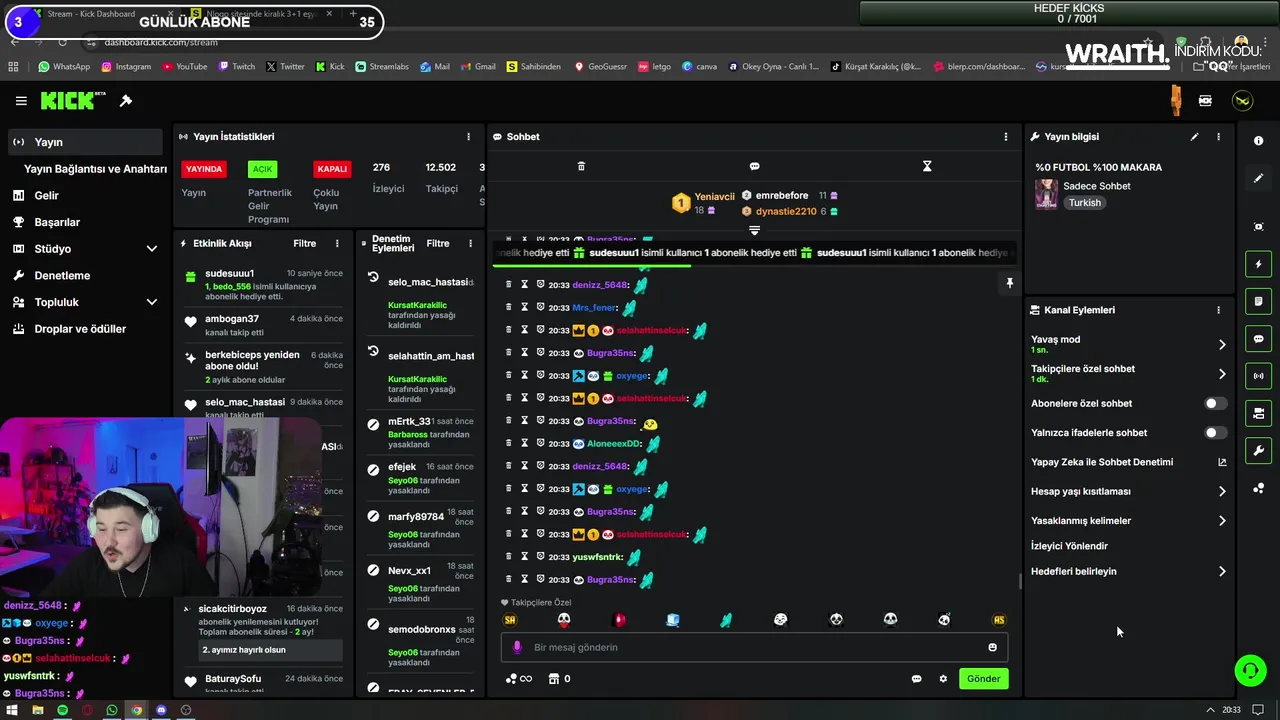Screen dimensions: 1280x720
Task: Open ambogan37 entry in activity feed
Action: [264, 325]
